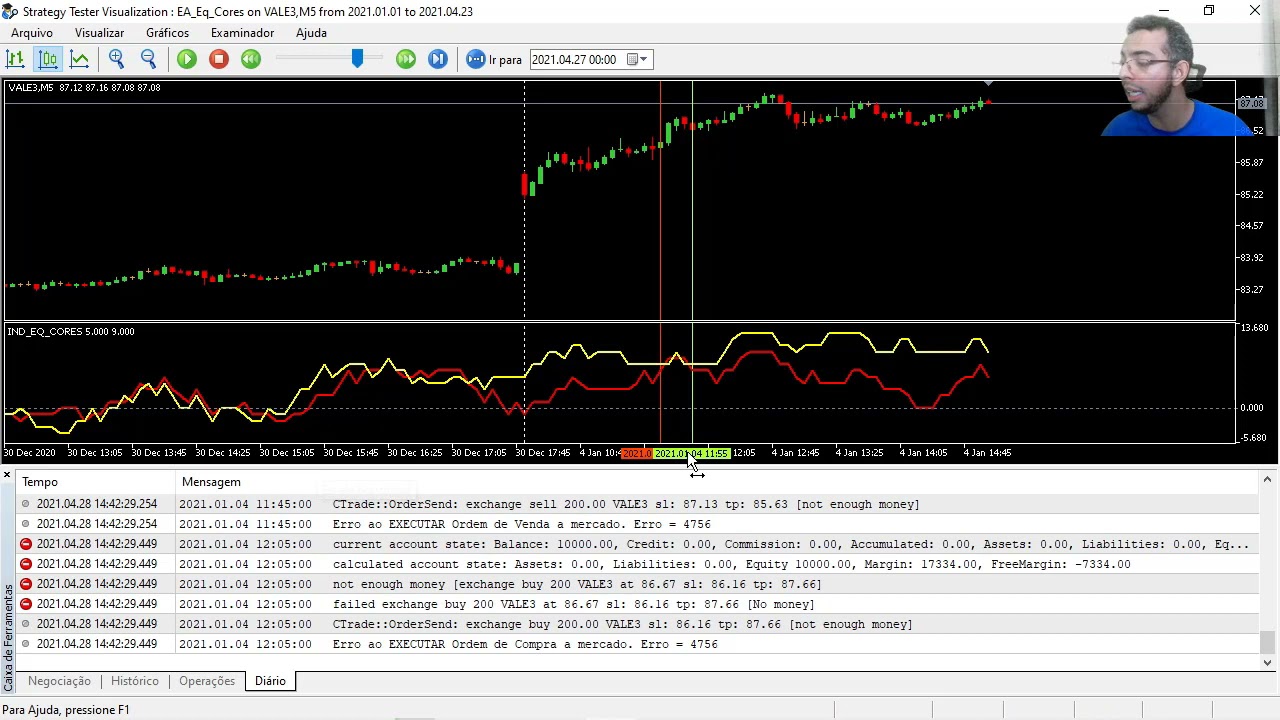This screenshot has width=1280, height=720.
Task: Switch to the Histórico tab
Action: [x=134, y=681]
